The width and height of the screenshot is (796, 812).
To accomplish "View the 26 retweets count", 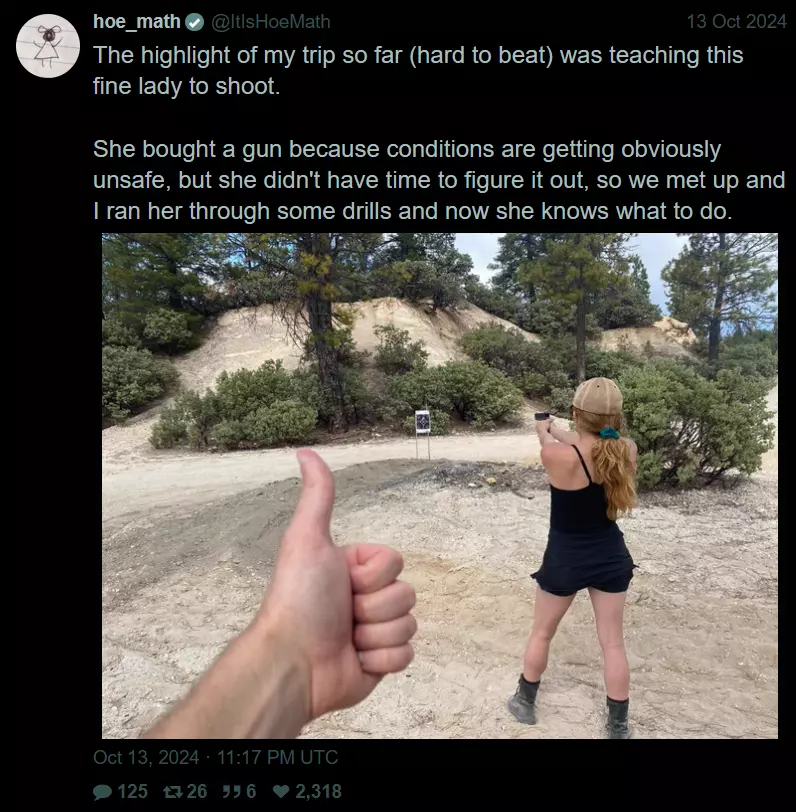I will (x=197, y=791).
